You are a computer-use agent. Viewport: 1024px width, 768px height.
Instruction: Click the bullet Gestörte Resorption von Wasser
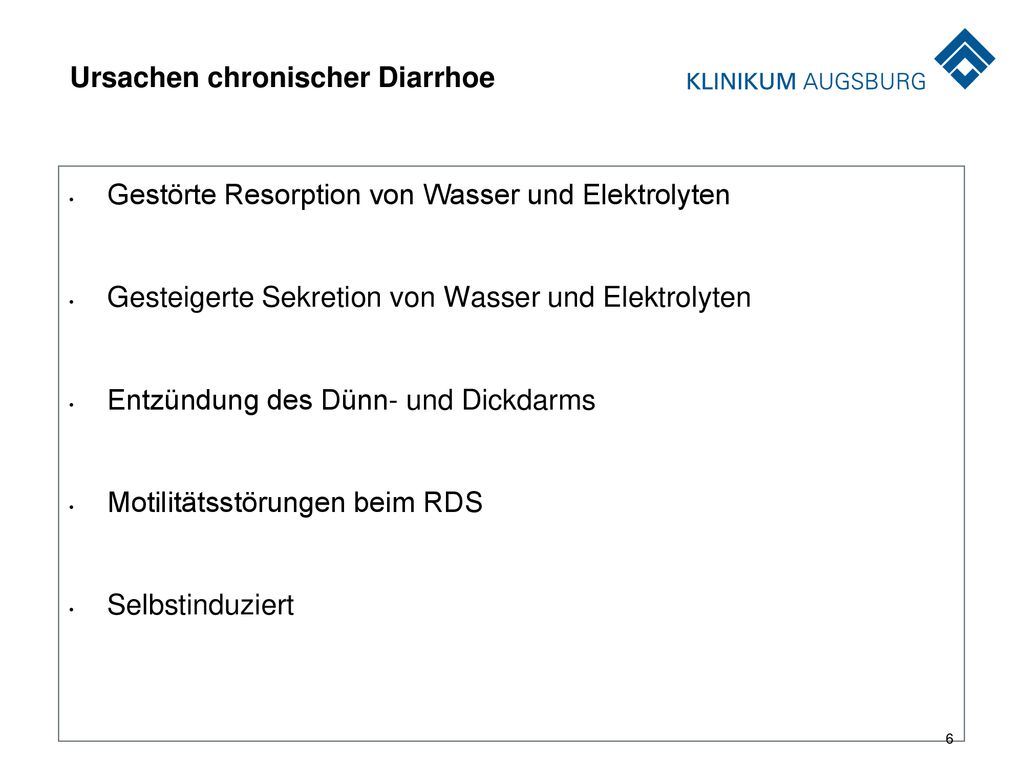(419, 195)
